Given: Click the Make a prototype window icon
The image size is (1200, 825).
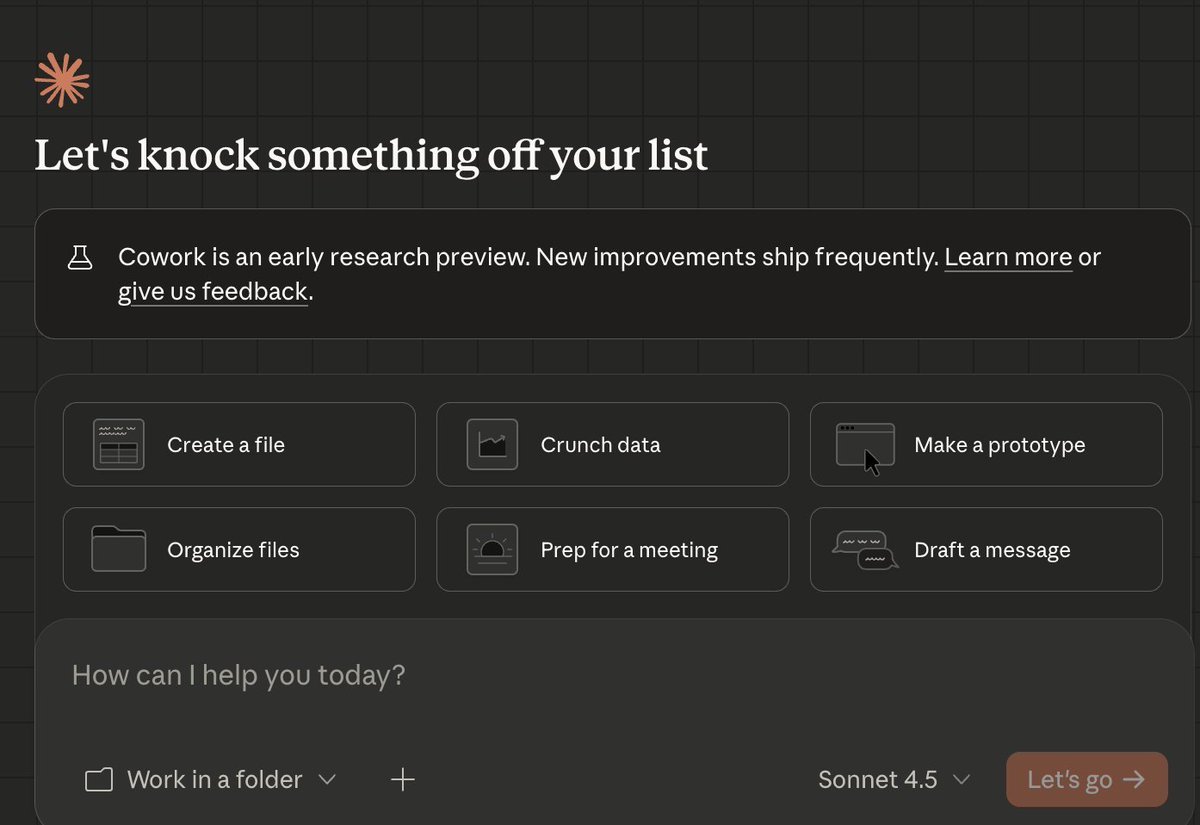Looking at the screenshot, I should (x=865, y=445).
